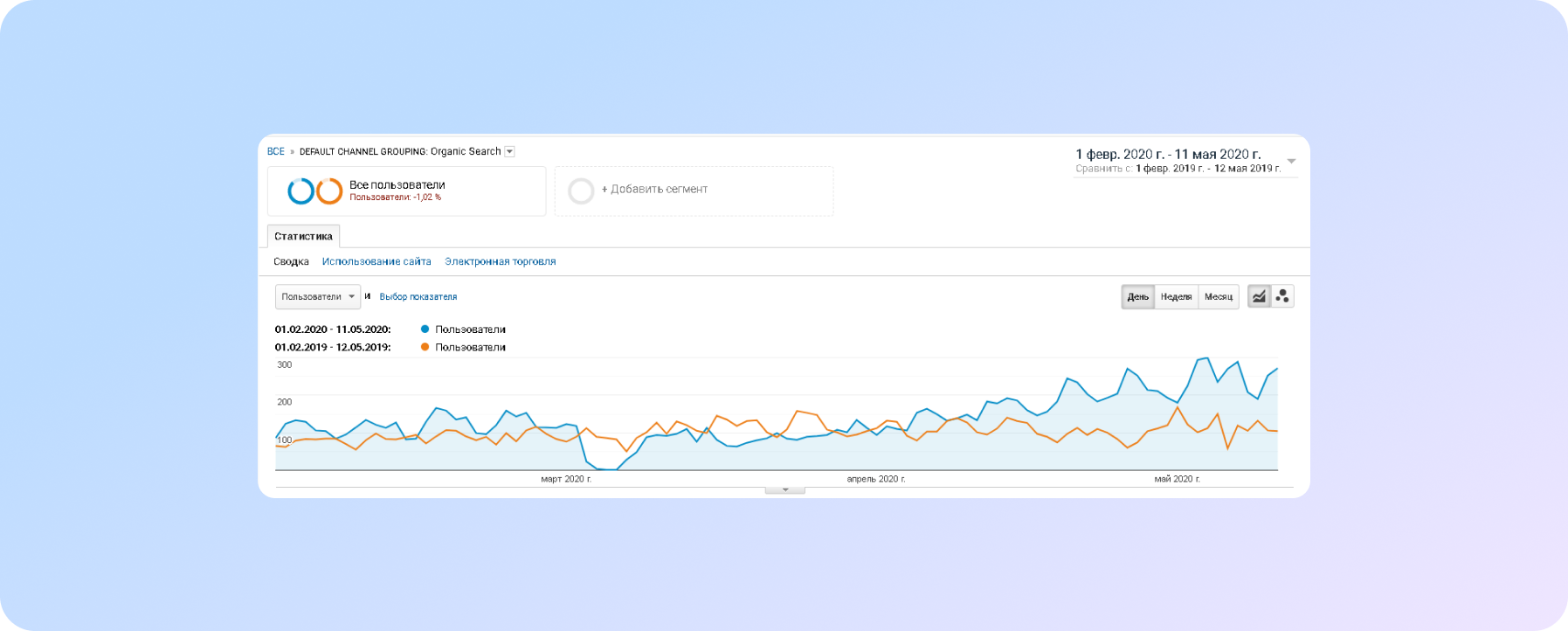Click the comparison range Сравнить с text

[1178, 169]
